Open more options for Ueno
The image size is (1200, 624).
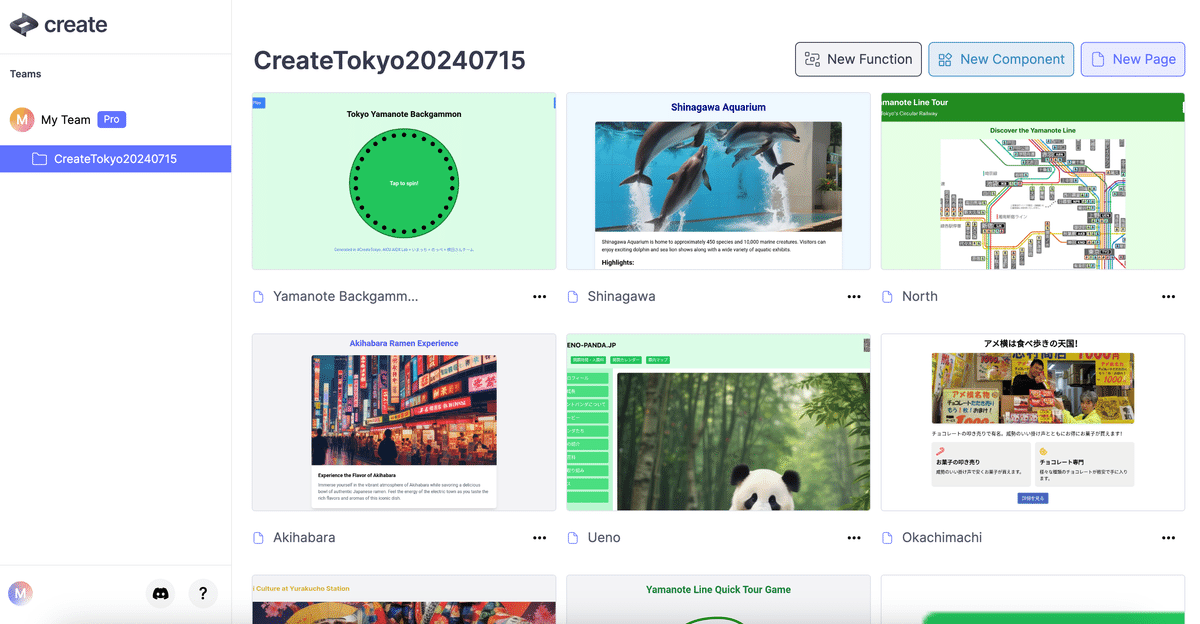coord(854,538)
